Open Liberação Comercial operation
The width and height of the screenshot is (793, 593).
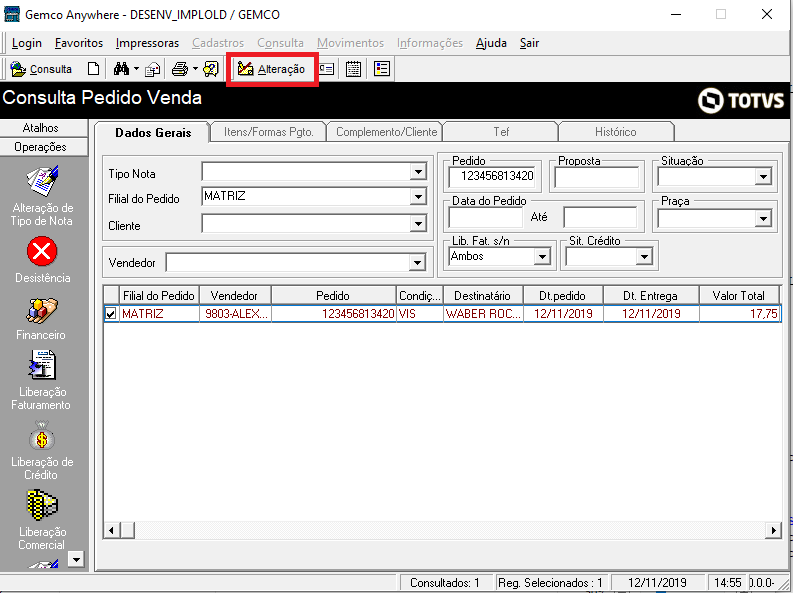pyautogui.click(x=42, y=520)
